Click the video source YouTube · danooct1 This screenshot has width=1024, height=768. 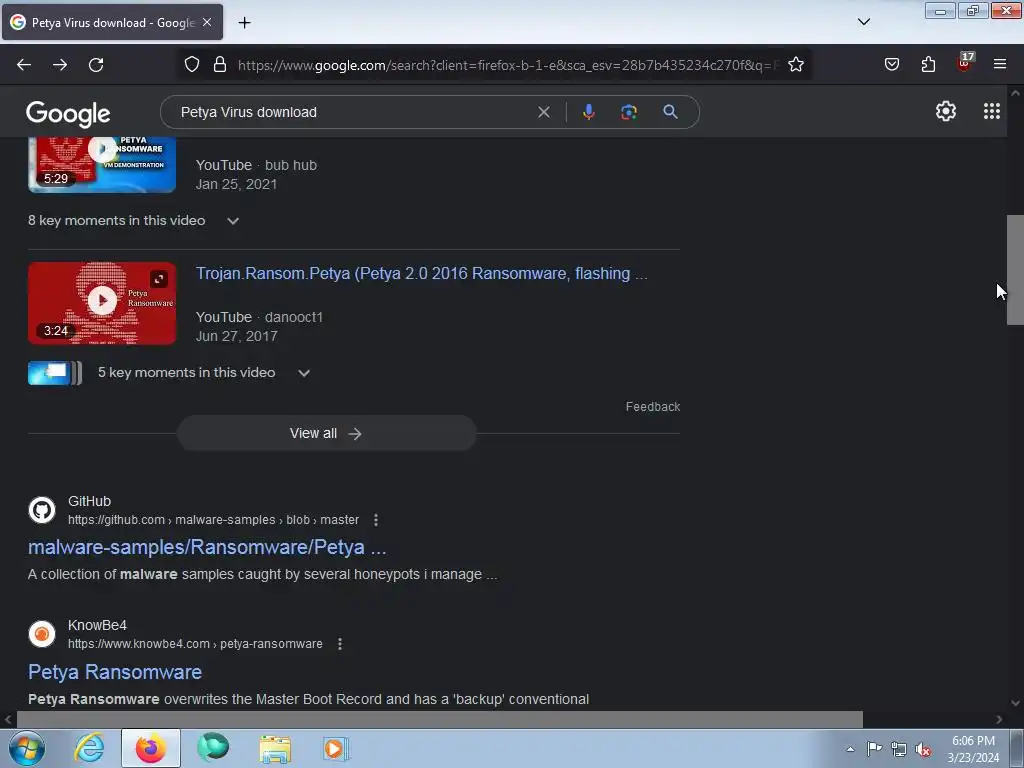tap(259, 317)
